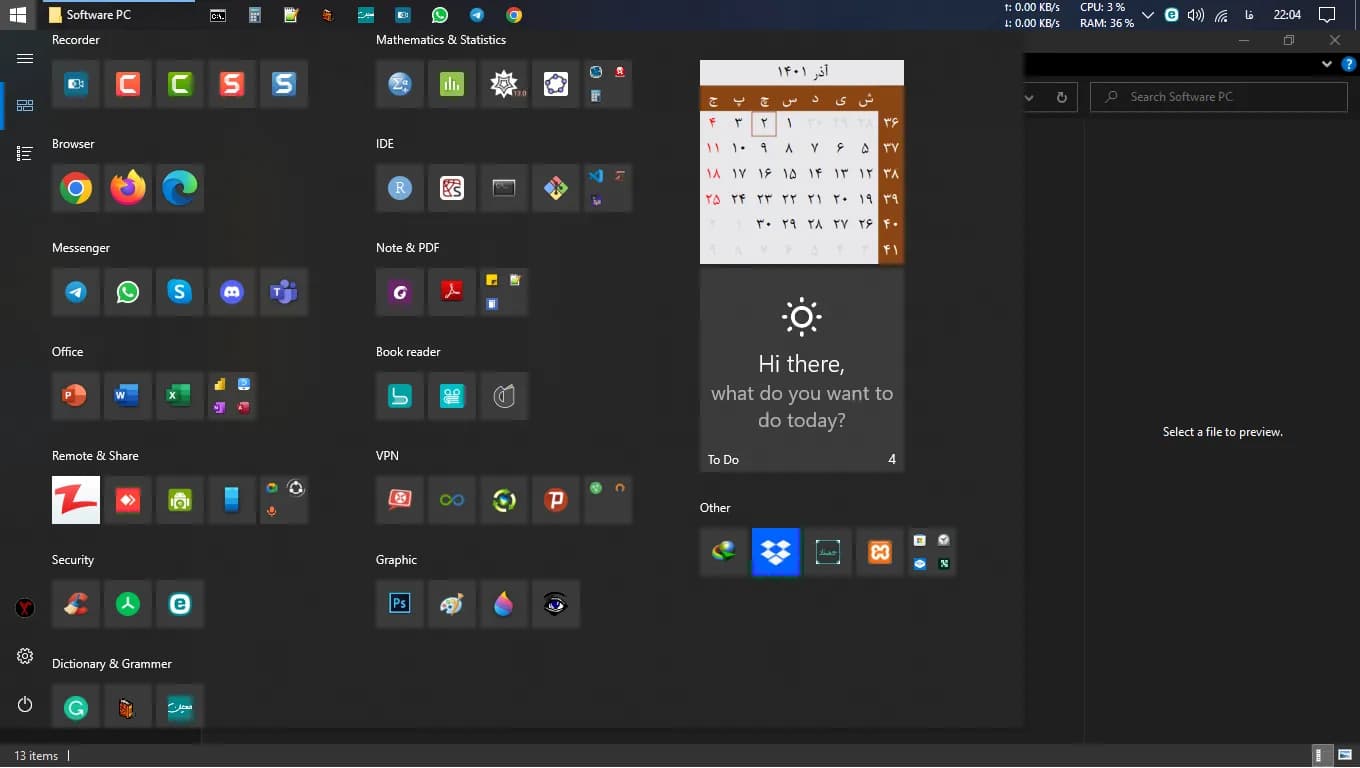Open Google Chrome from the Browser group
This screenshot has height=768, width=1360.
click(x=76, y=188)
